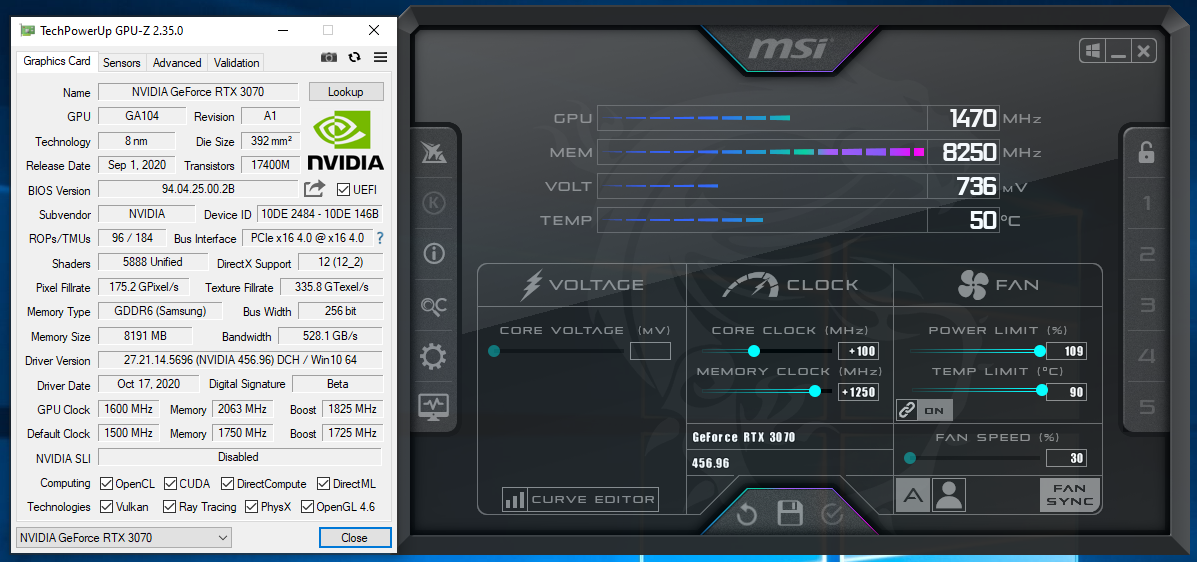
Task: Toggle the Ray Tracing checkbox
Action: [171, 506]
